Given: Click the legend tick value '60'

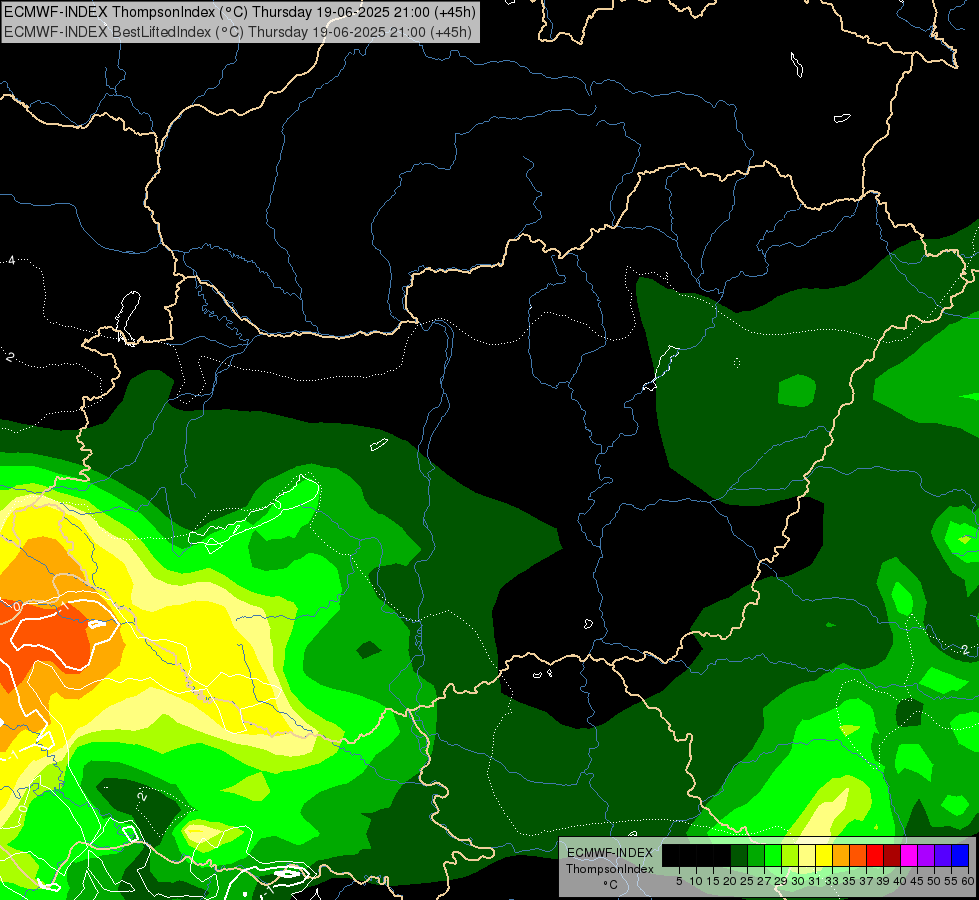Looking at the screenshot, I should click(x=968, y=881).
